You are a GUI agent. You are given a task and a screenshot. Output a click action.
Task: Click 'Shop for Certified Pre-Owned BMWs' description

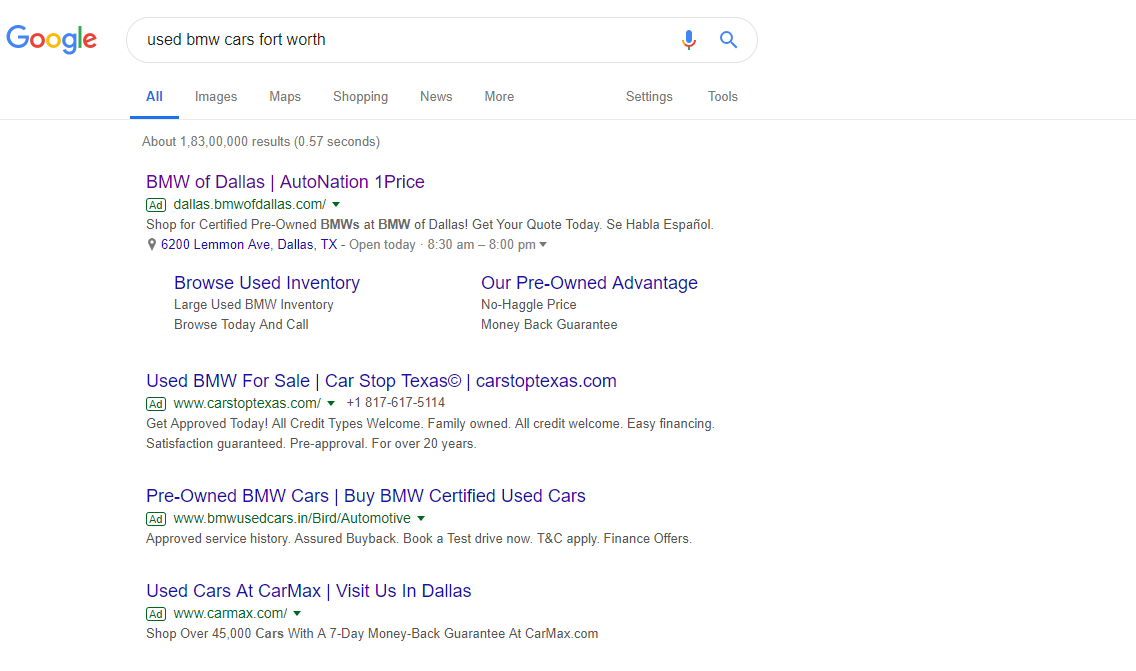(x=430, y=225)
